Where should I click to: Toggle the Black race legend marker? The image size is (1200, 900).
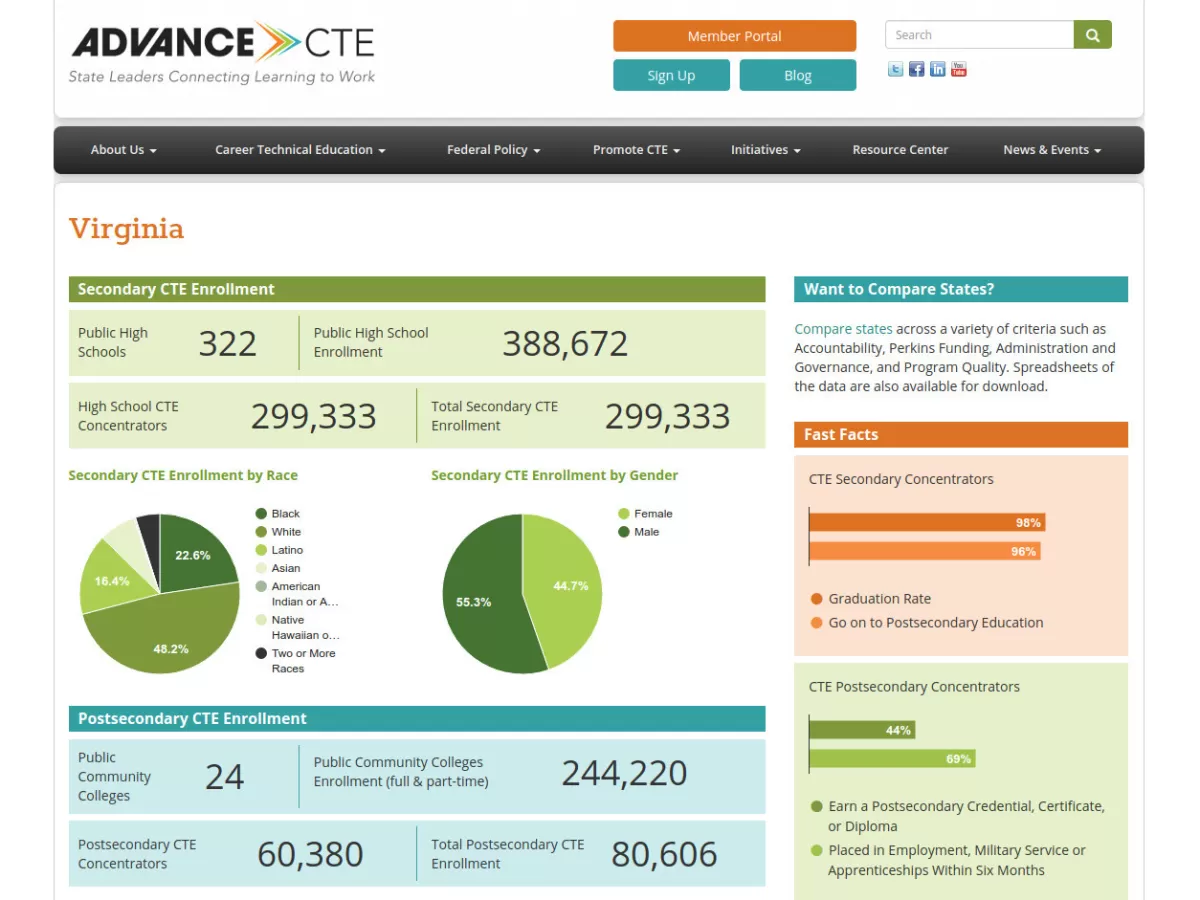(262, 514)
